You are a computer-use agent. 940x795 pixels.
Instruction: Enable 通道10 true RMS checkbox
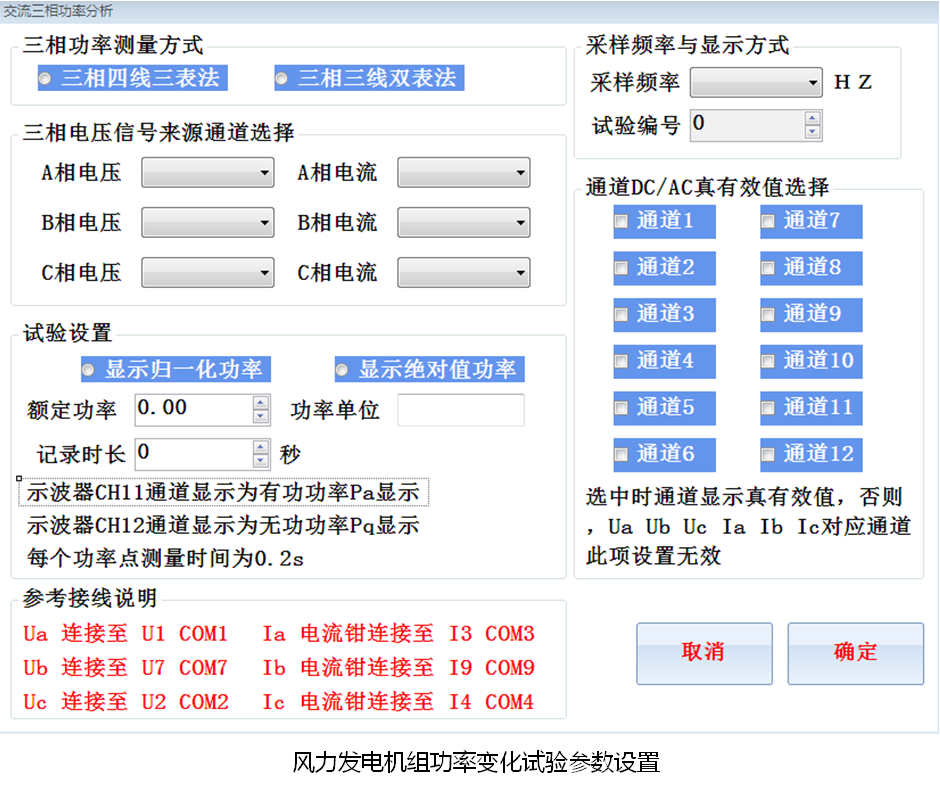(768, 361)
